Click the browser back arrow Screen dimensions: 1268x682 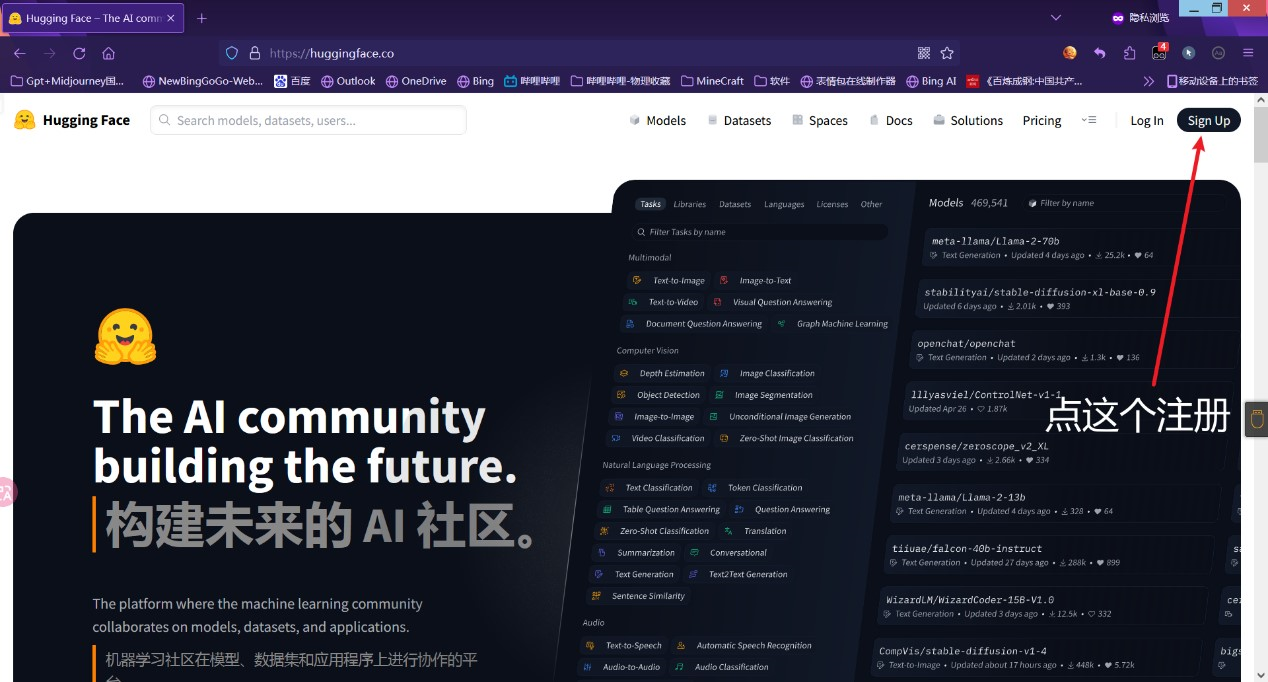pos(20,53)
